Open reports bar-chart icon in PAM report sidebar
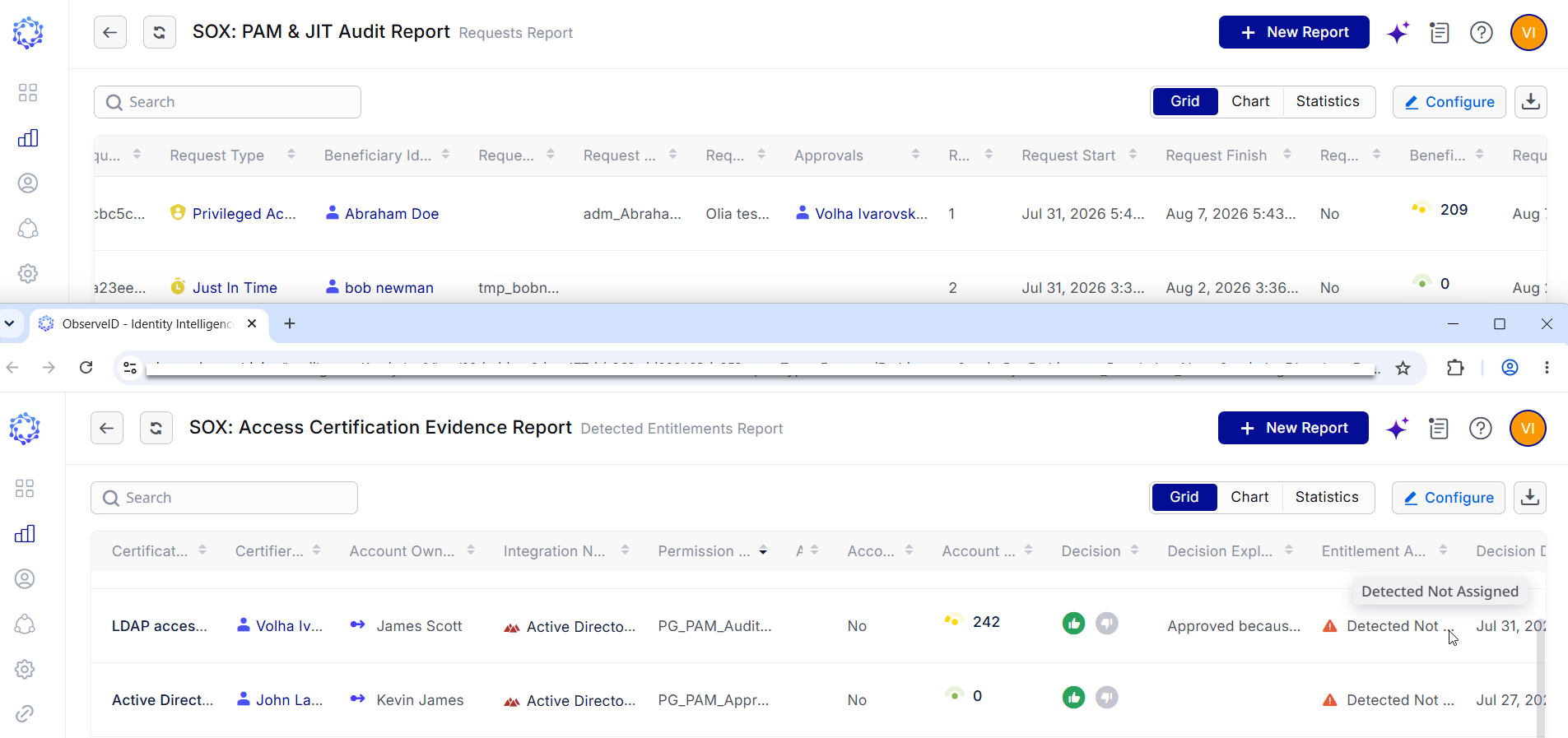1568x738 pixels. [x=28, y=137]
